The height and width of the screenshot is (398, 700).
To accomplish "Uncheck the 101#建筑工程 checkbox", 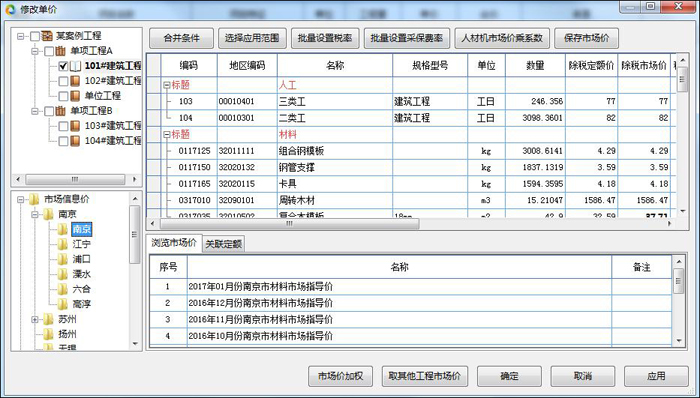I will pos(63,66).
